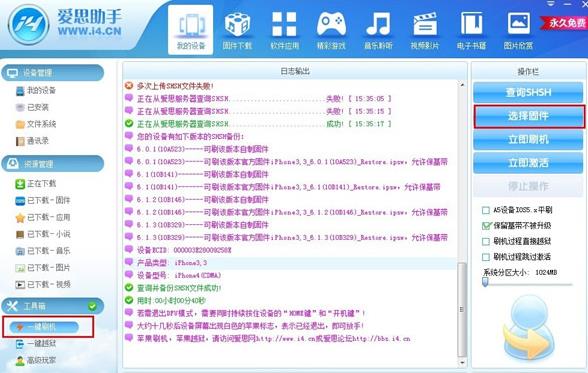The width and height of the screenshot is (588, 373).
Task: Open 已下载-音乐 in the sidebar
Action: pyautogui.click(x=43, y=251)
